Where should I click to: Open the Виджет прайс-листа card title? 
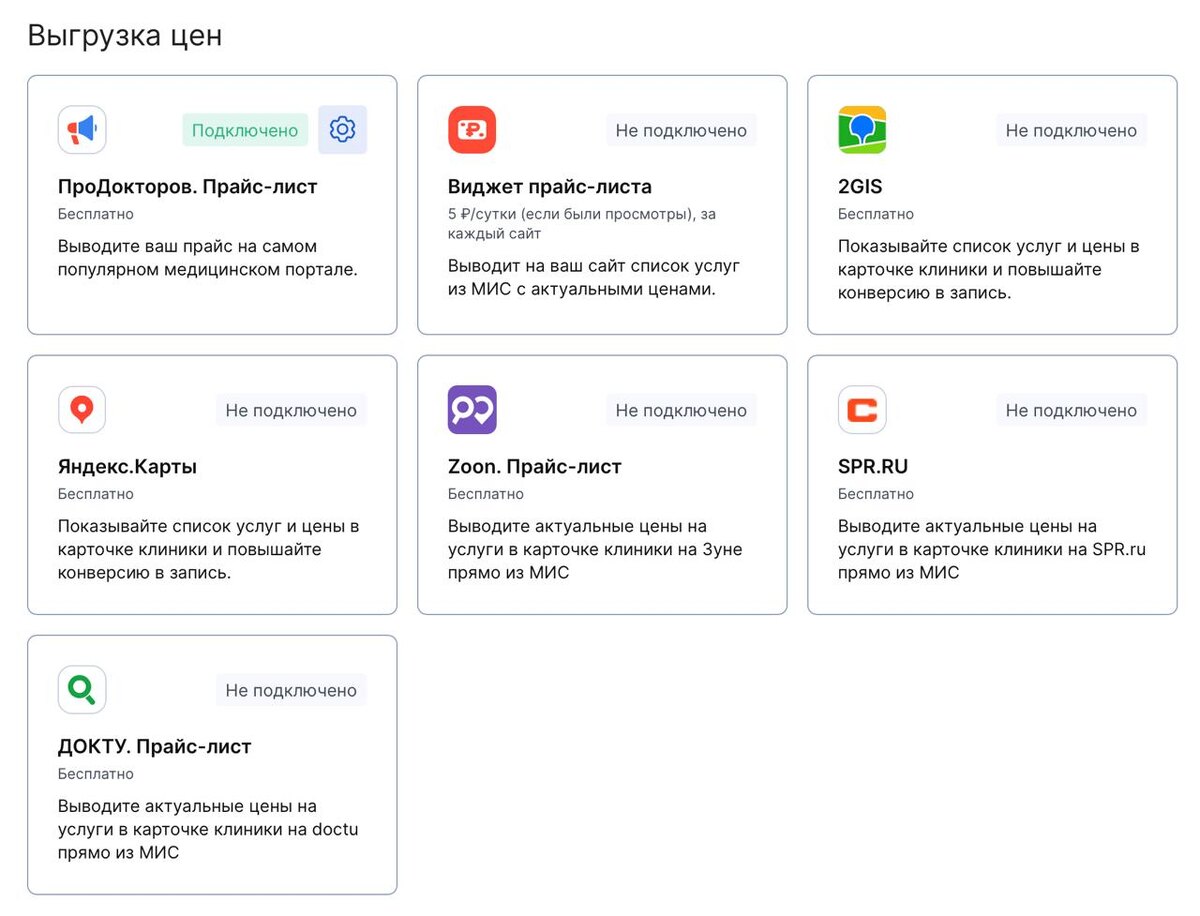click(550, 187)
